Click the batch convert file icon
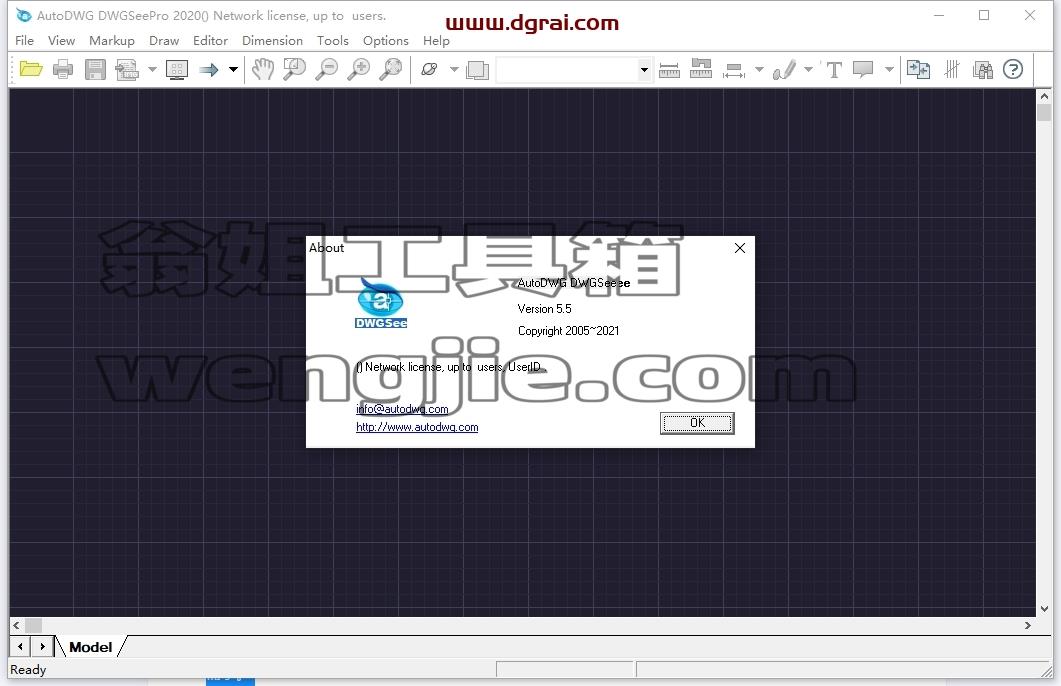The image size is (1061, 686). [127, 69]
